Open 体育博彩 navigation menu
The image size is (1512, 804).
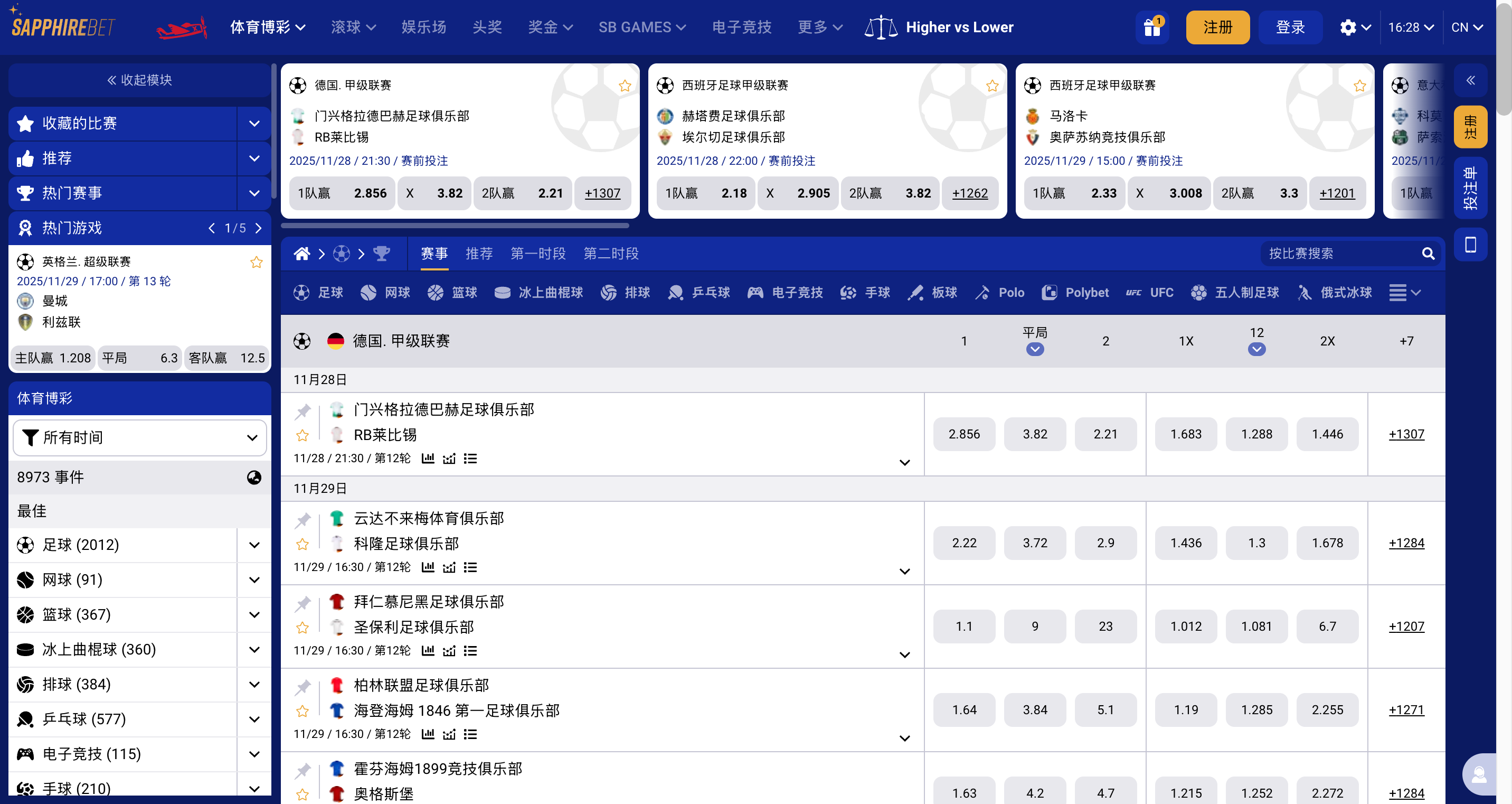(x=268, y=27)
